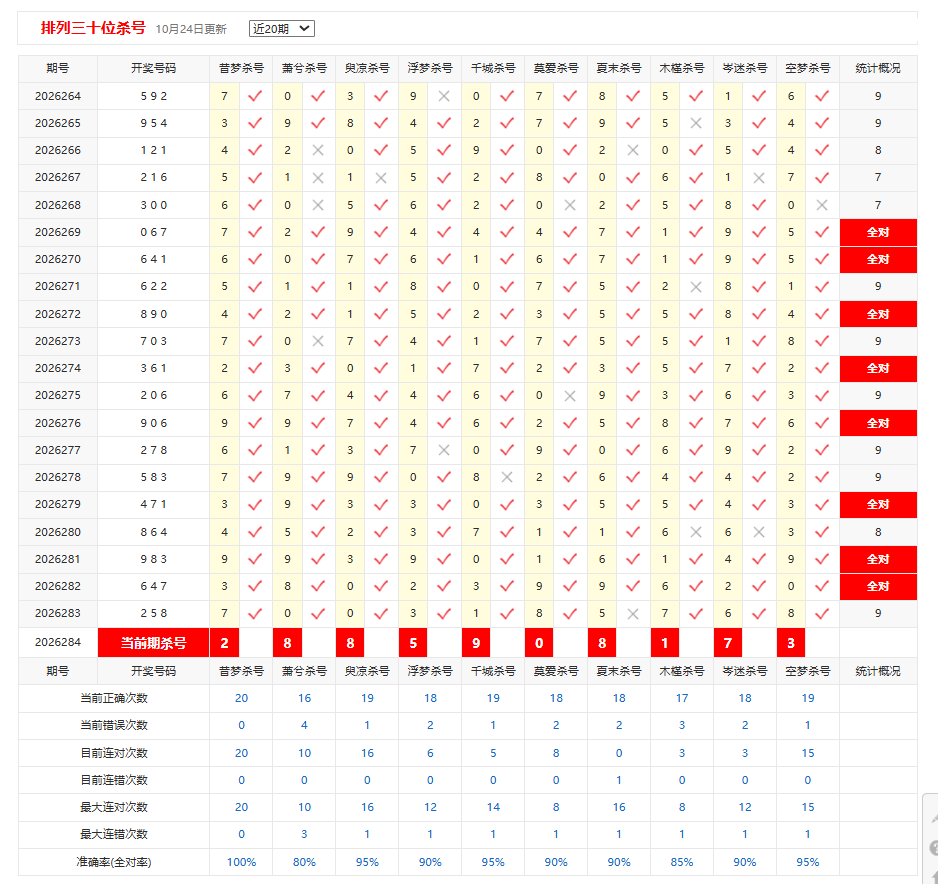Click the gray X mark for 夏末杀号 in row 2026266
The image size is (938, 884).
tap(633, 150)
